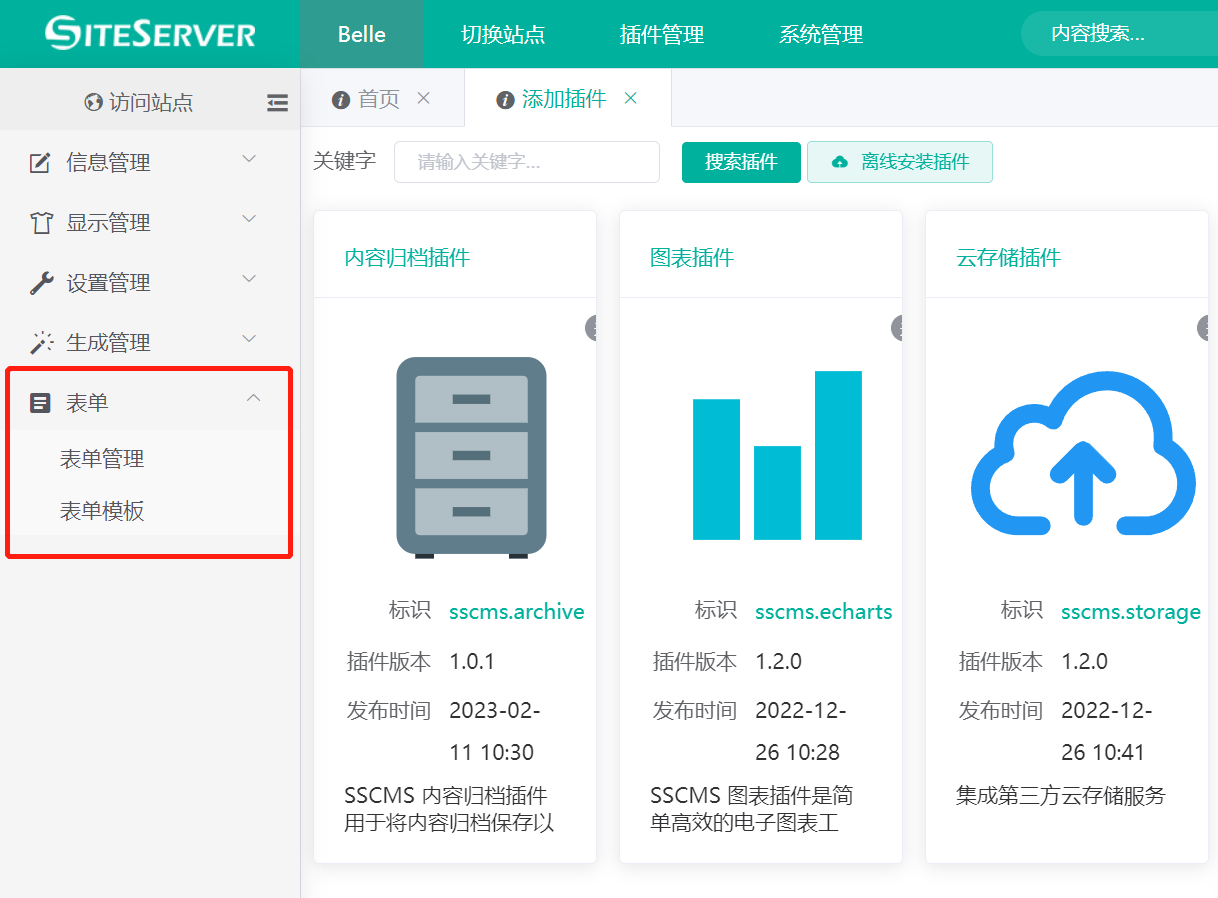Collapse the 表单 menu chevron

(253, 399)
